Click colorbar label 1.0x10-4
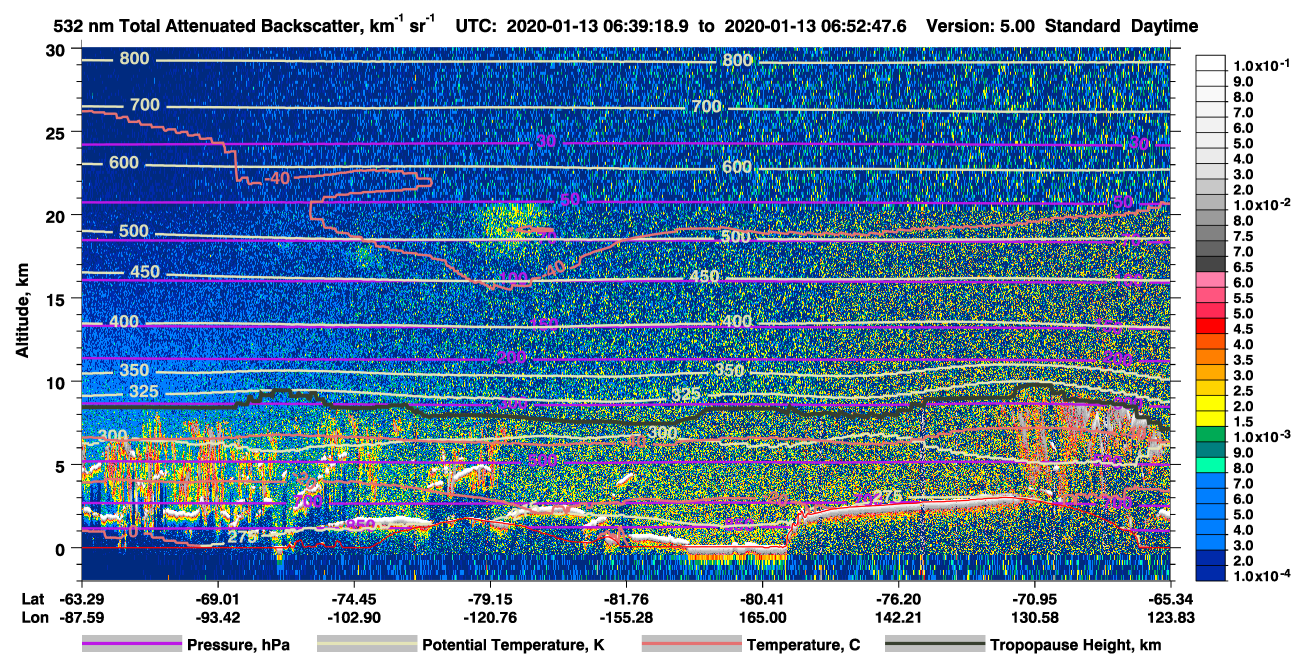 click(x=1261, y=577)
